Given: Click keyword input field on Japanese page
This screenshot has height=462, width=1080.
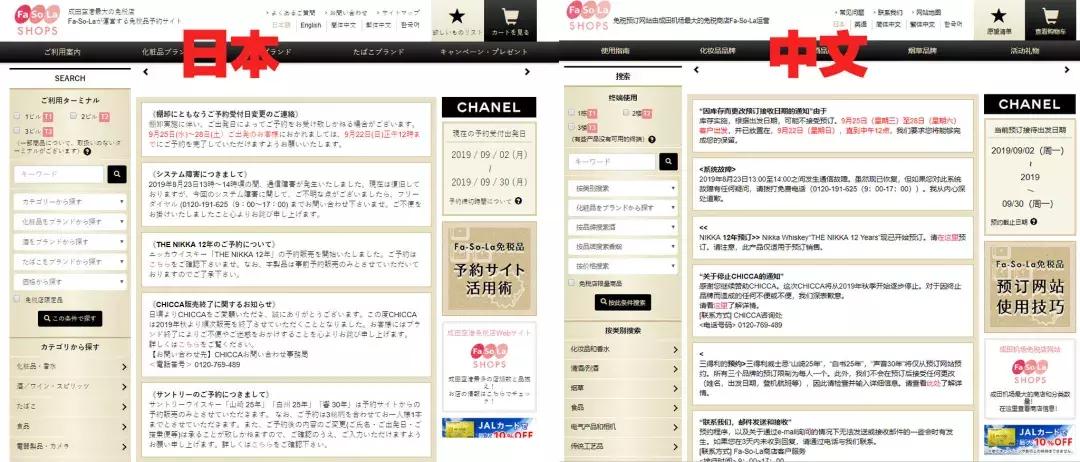Looking at the screenshot, I should click(59, 174).
